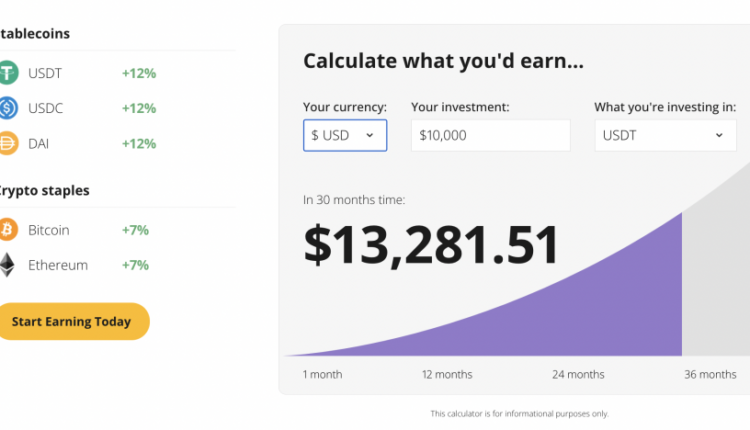Expand the investing-in USDT dropdown

[x=665, y=135]
